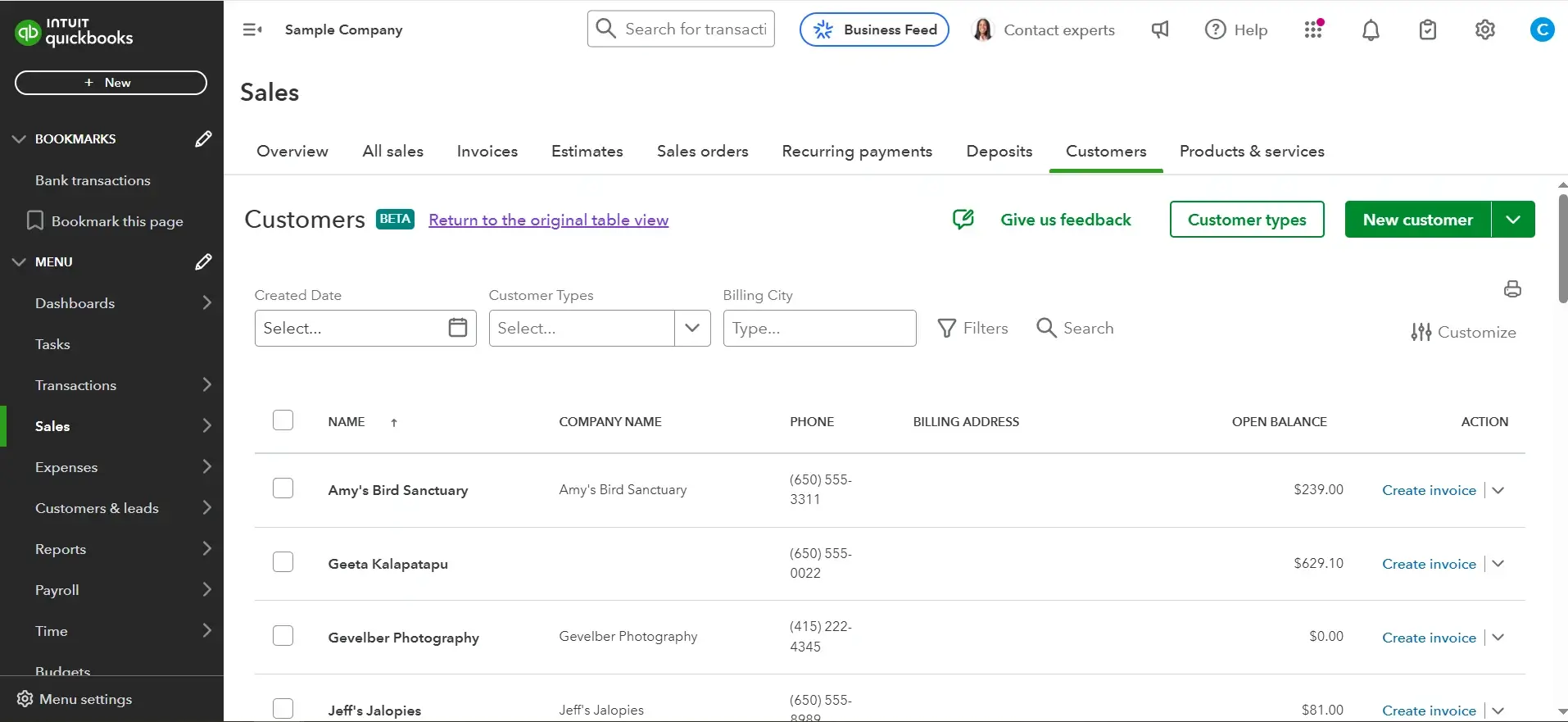Check the Geeta Kalapatapu row
Image resolution: width=1568 pixels, height=722 pixels.
pos(283,562)
